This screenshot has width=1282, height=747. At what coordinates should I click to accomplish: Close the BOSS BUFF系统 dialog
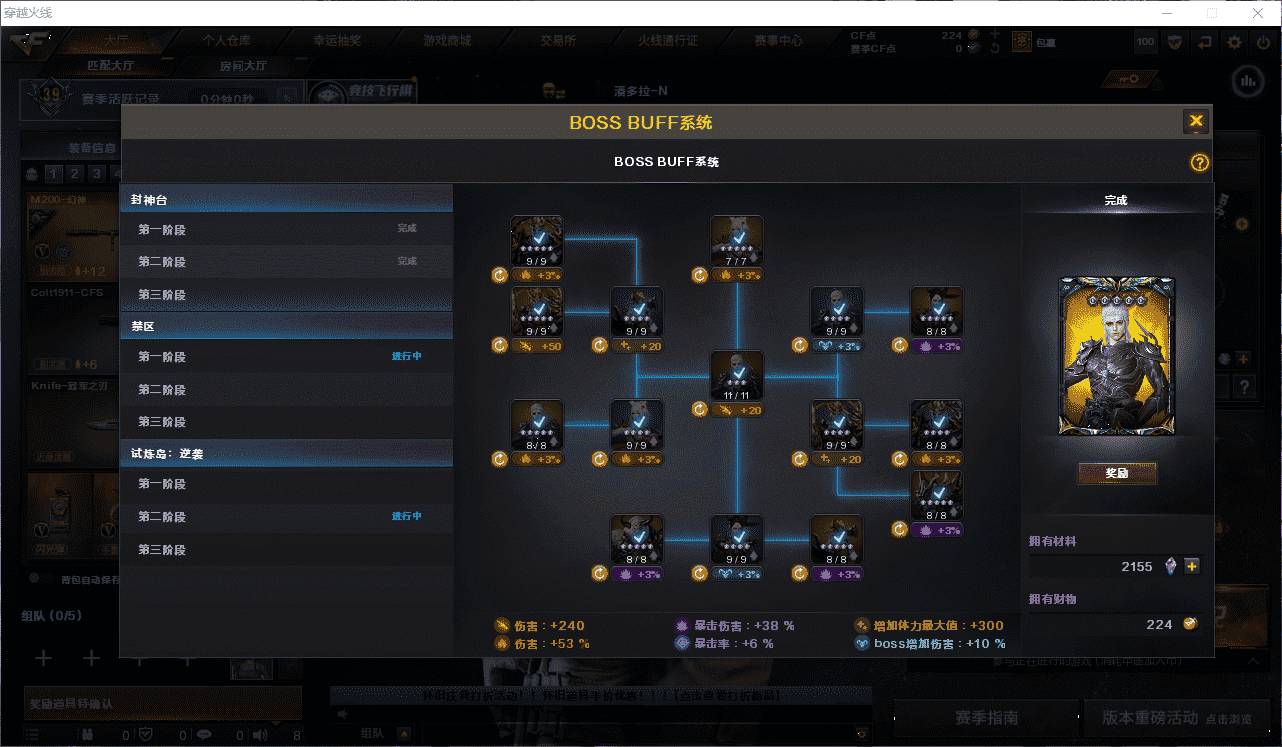click(x=1195, y=122)
